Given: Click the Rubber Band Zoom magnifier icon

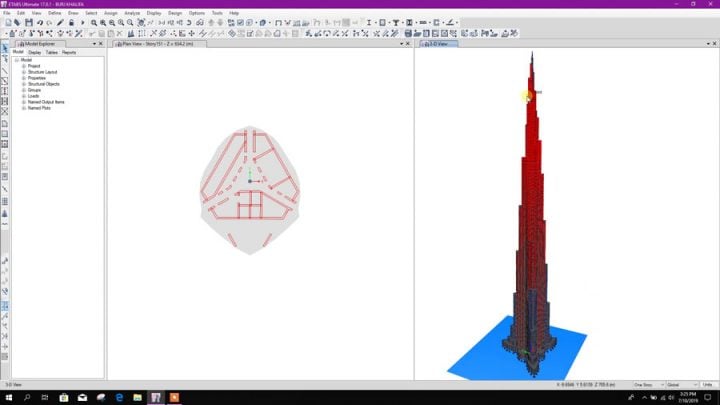Looking at the screenshot, I should pos(94,22).
